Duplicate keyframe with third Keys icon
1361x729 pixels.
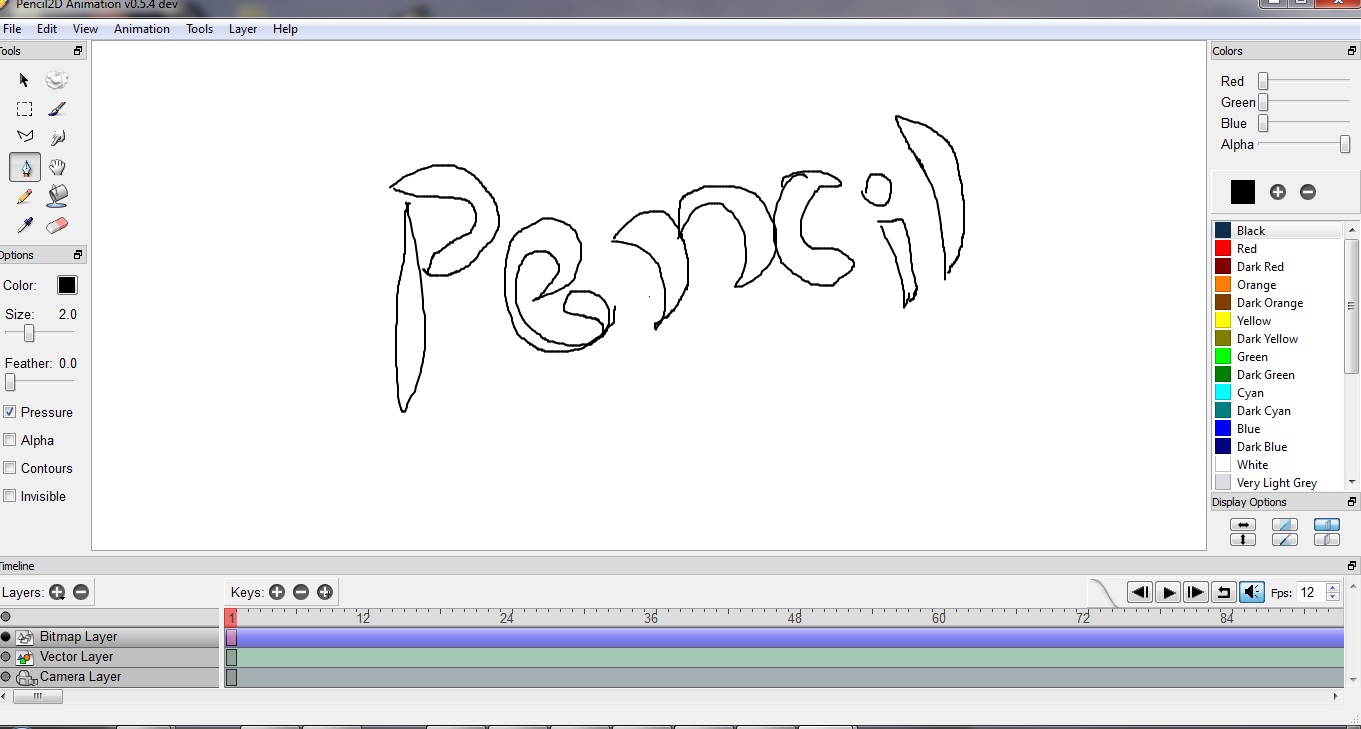pyautogui.click(x=325, y=592)
